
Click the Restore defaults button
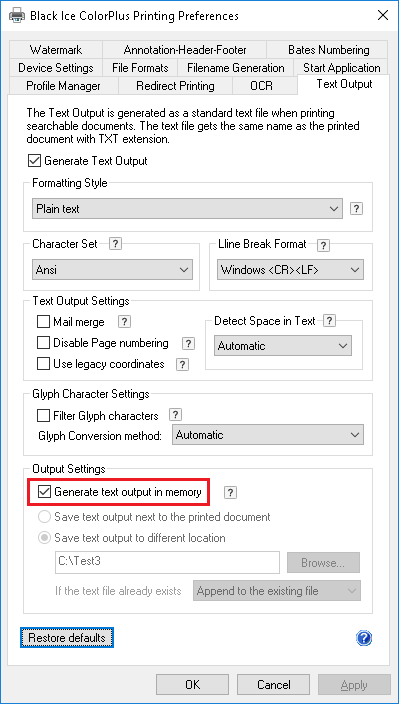click(67, 638)
